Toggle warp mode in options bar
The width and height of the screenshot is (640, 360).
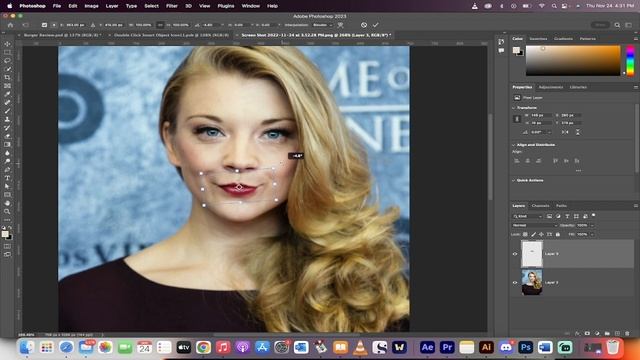340,25
